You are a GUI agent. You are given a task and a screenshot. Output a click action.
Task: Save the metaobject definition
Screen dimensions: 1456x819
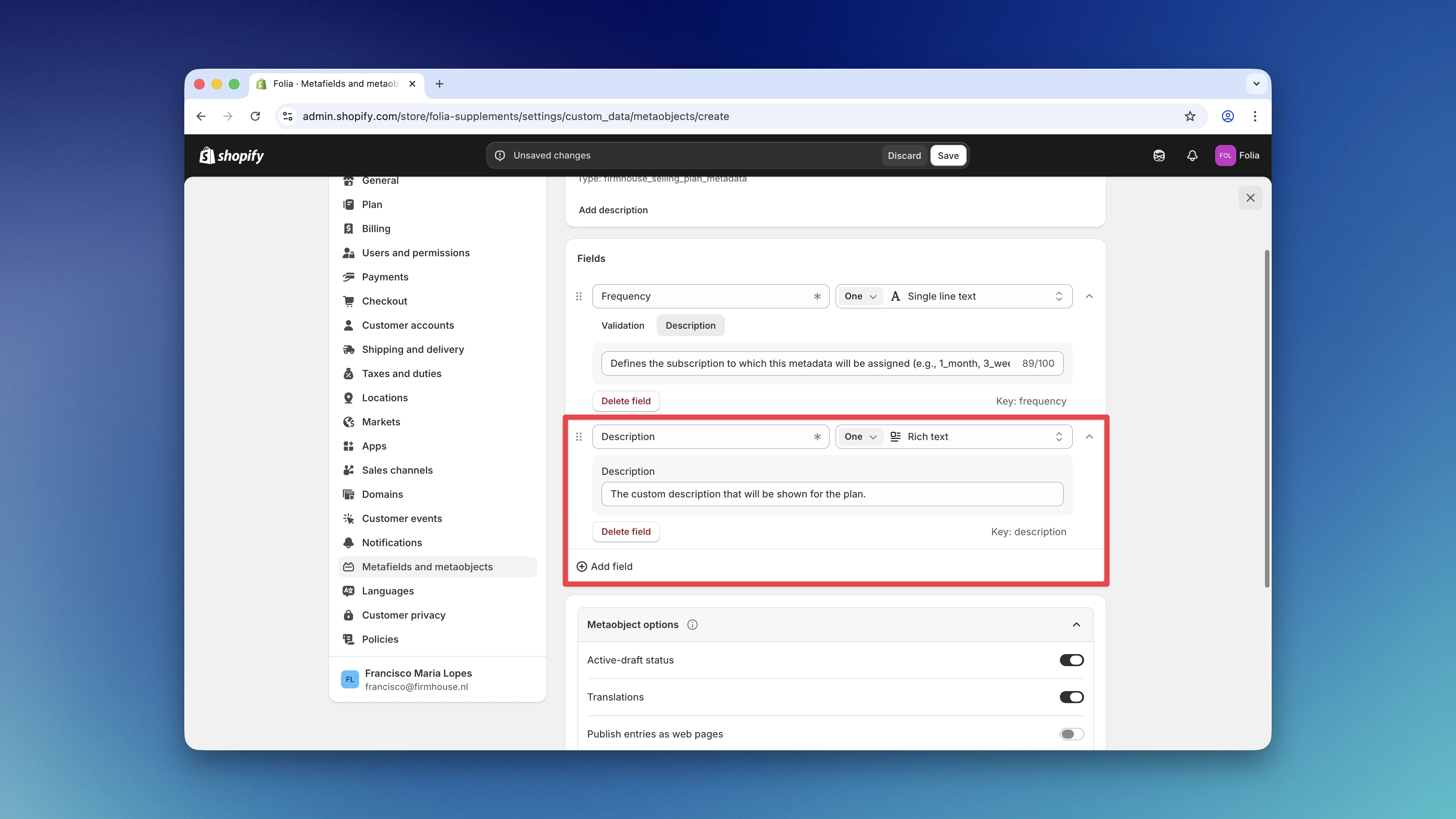(948, 155)
